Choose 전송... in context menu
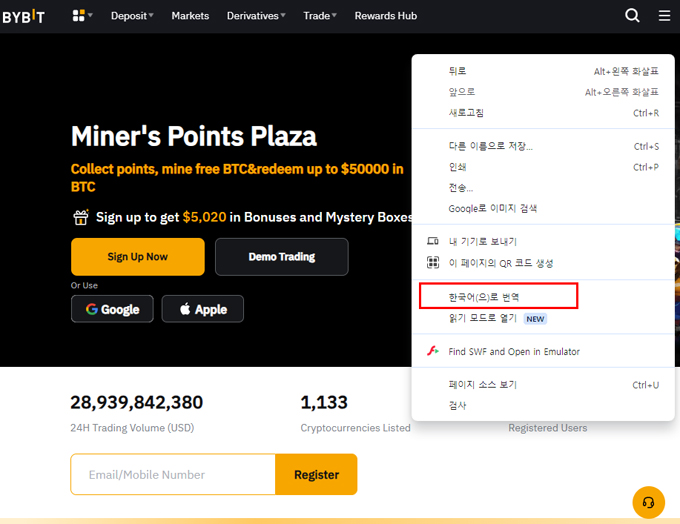Viewport: 680px width, 524px height. (x=543, y=188)
